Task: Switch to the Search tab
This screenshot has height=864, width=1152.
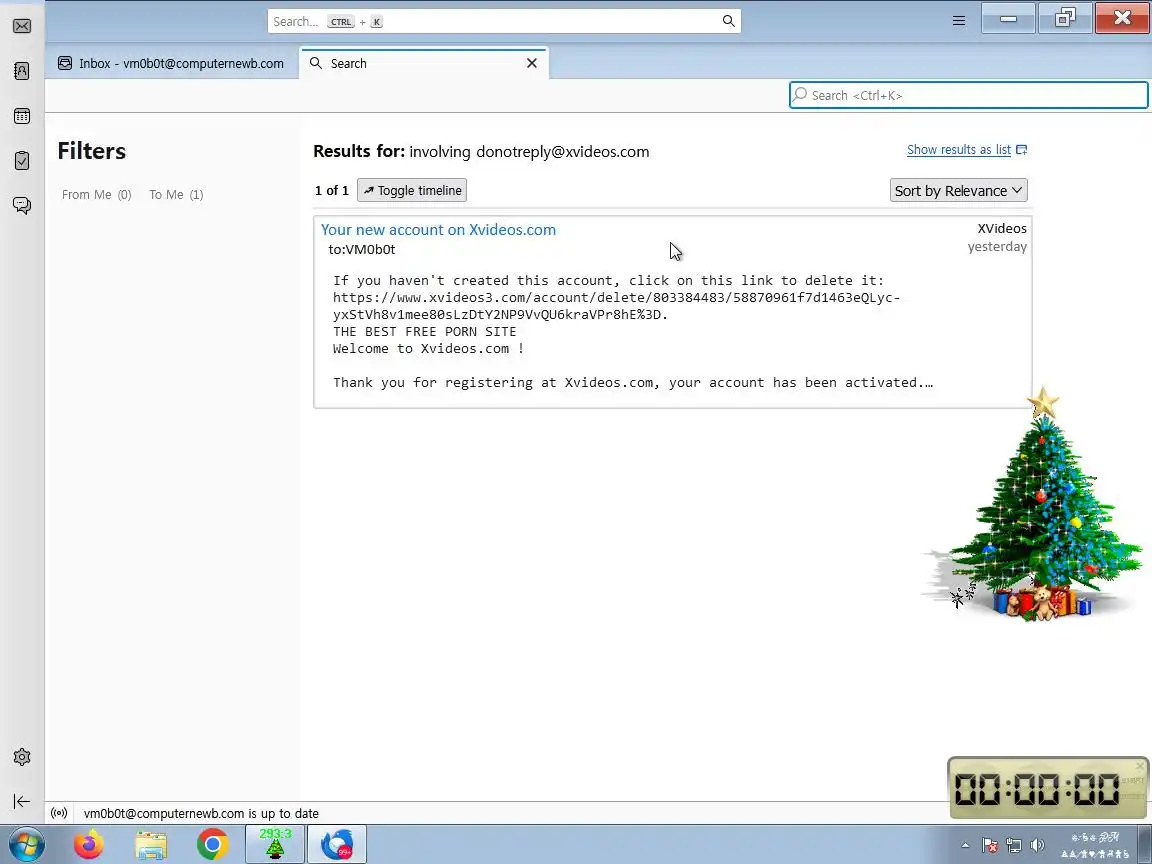Action: pyautogui.click(x=423, y=63)
